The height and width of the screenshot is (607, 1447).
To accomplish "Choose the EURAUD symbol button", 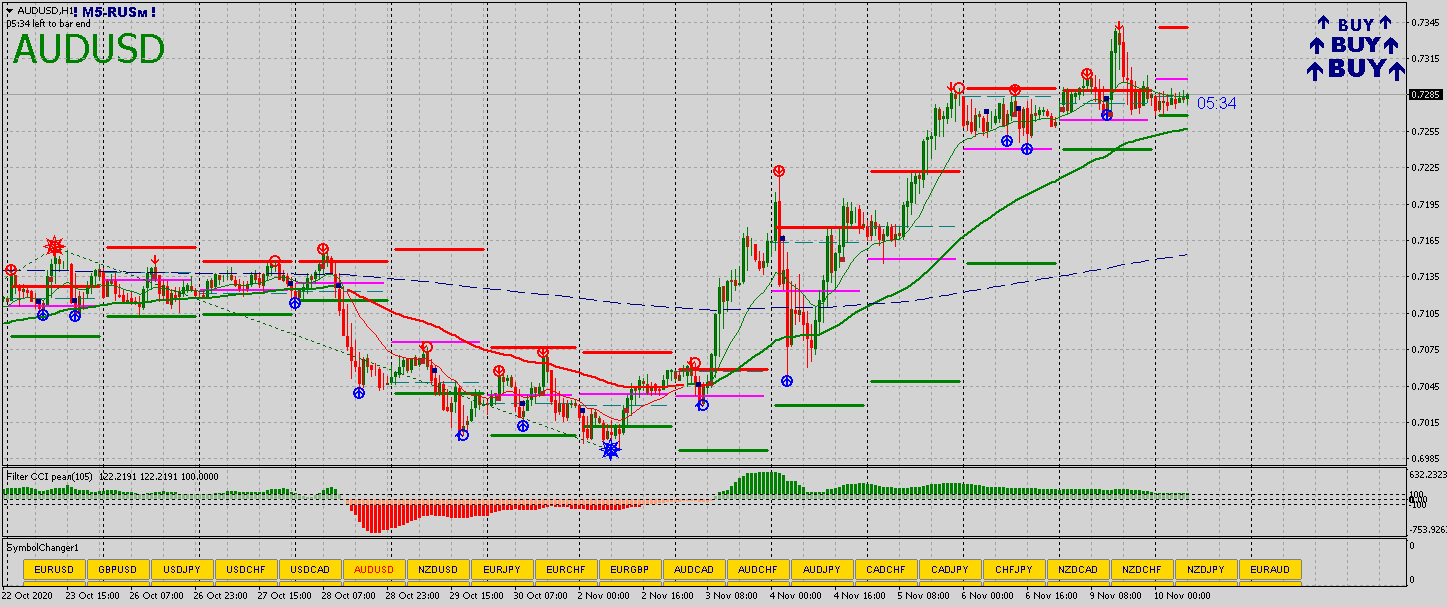I will [x=1270, y=570].
